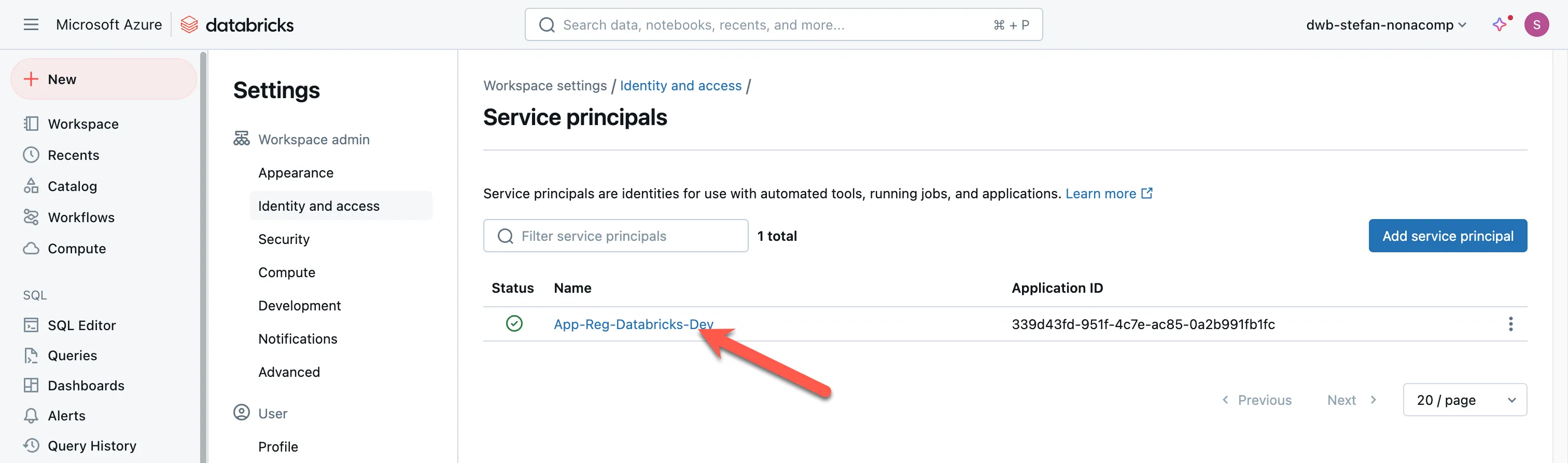This screenshot has height=463, width=1568.
Task: Expand the dwb-stefan-nonacomp workspace dropdown
Action: coord(1385,25)
